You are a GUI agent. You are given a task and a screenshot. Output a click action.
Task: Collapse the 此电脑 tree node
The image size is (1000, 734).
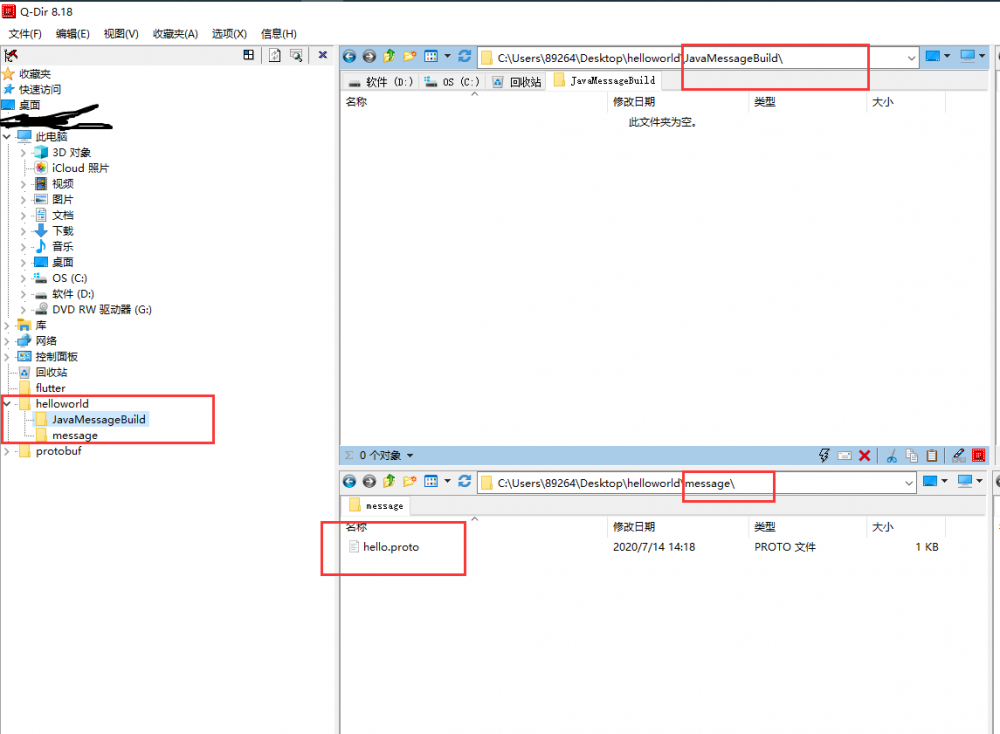[x=7, y=136]
